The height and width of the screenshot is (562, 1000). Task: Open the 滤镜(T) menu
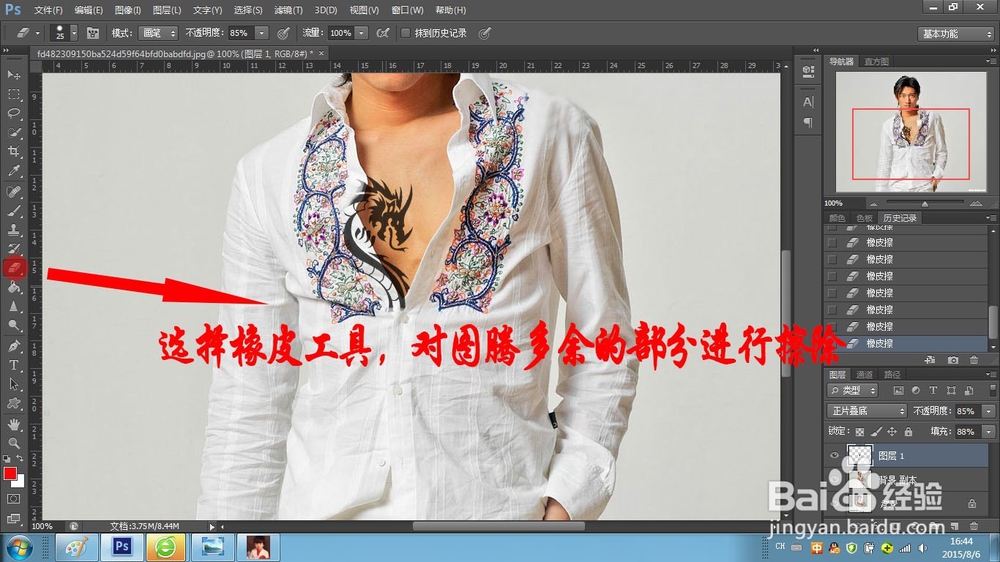[288, 10]
